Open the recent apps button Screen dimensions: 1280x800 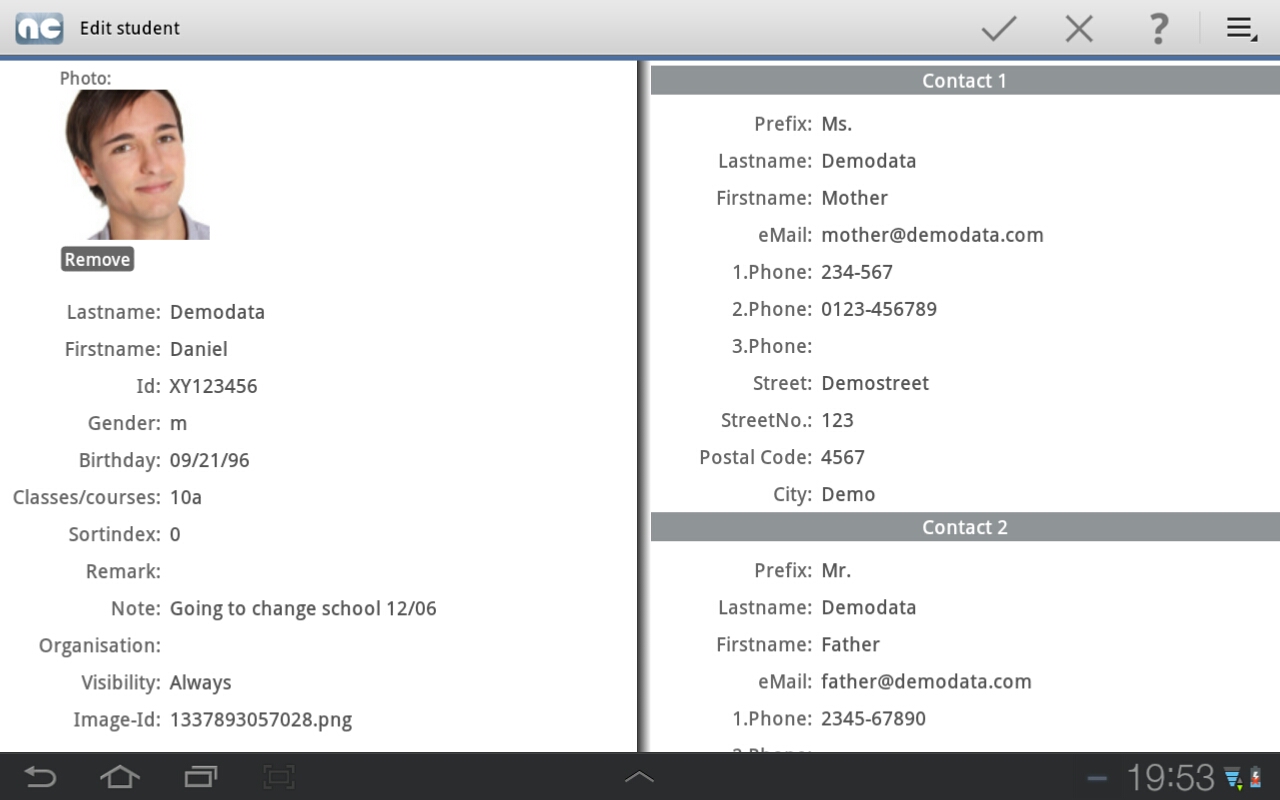201,776
